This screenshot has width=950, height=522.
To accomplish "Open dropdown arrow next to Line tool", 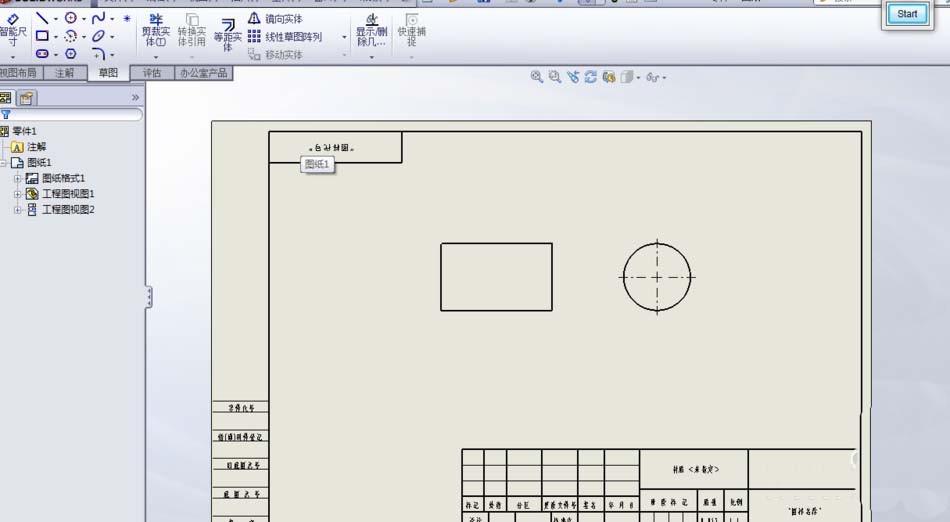I will coord(55,19).
